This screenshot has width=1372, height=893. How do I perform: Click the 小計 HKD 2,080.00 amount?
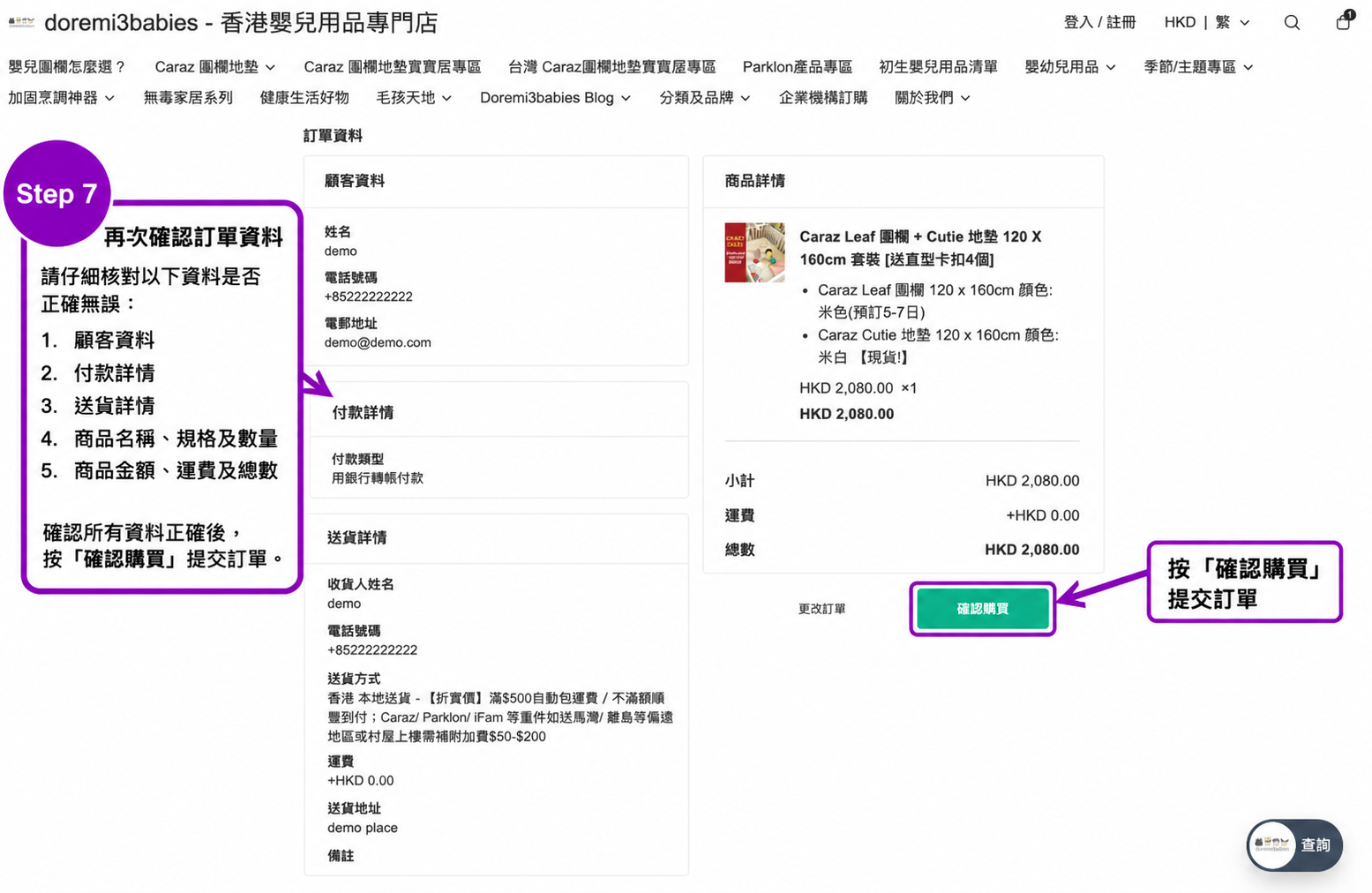coord(1032,481)
